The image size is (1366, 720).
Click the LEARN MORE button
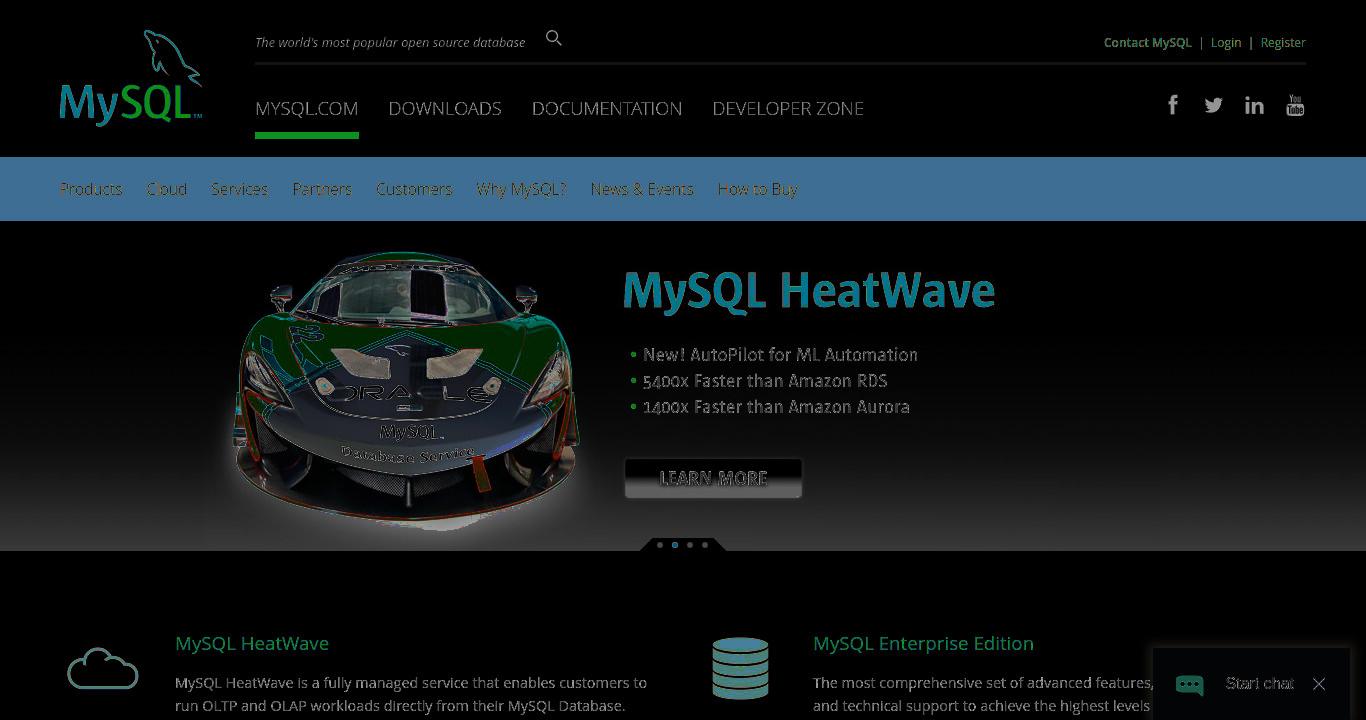[x=713, y=478]
